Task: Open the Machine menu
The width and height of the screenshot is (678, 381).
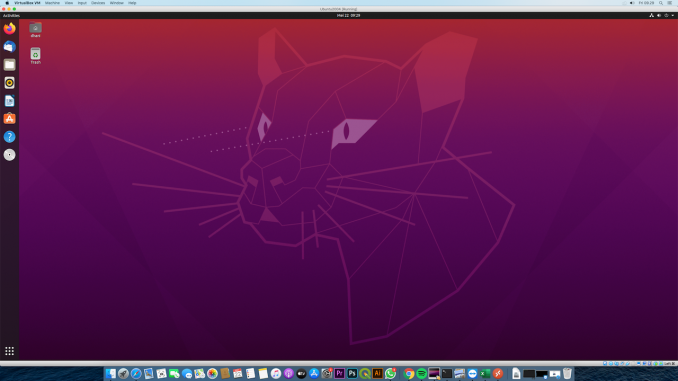Action: coord(52,3)
